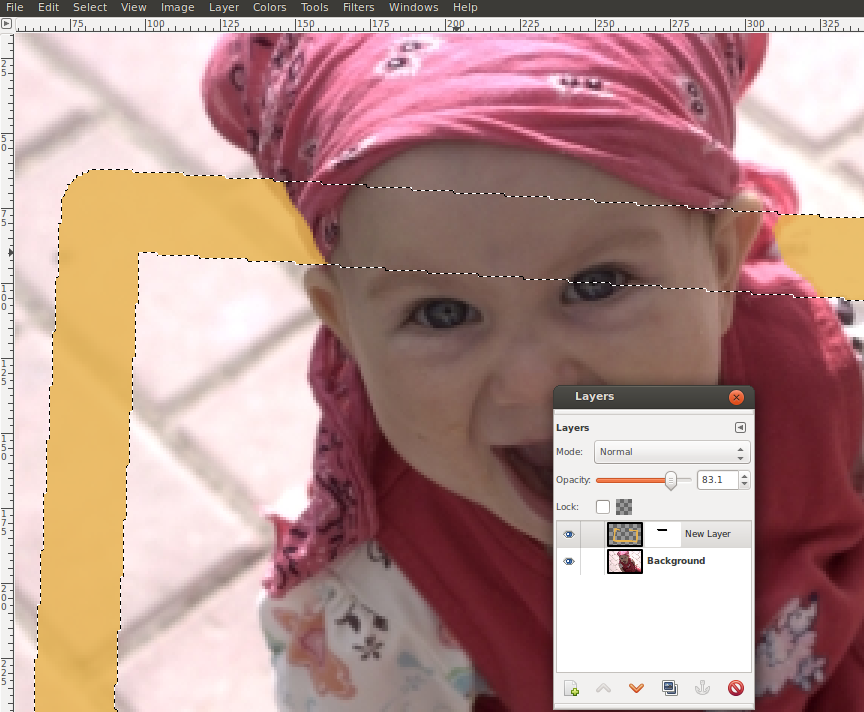Screen dimensions: 864x712
Task: Open the Filters menu
Action: click(x=358, y=7)
